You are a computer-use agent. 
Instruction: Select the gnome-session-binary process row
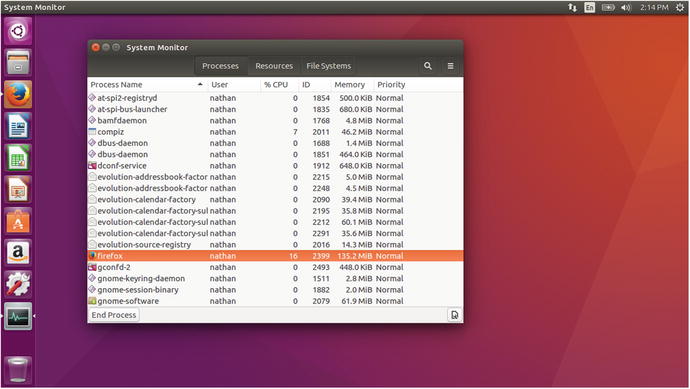[x=275, y=290]
